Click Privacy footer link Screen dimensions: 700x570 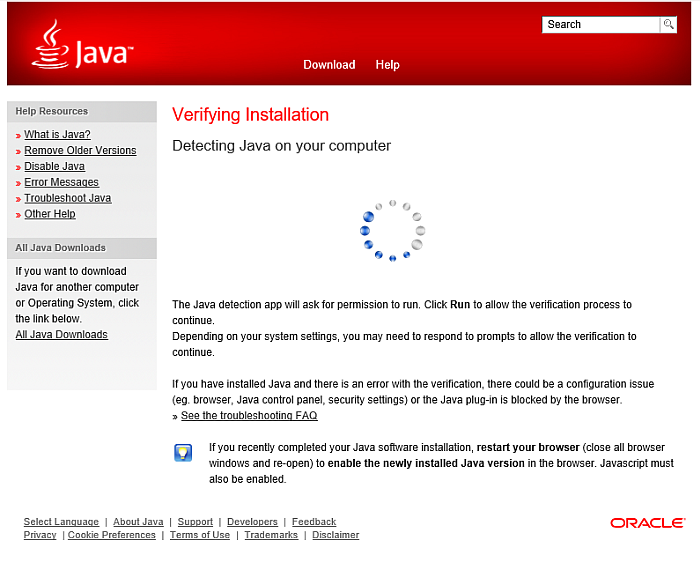pyautogui.click(x=40, y=535)
